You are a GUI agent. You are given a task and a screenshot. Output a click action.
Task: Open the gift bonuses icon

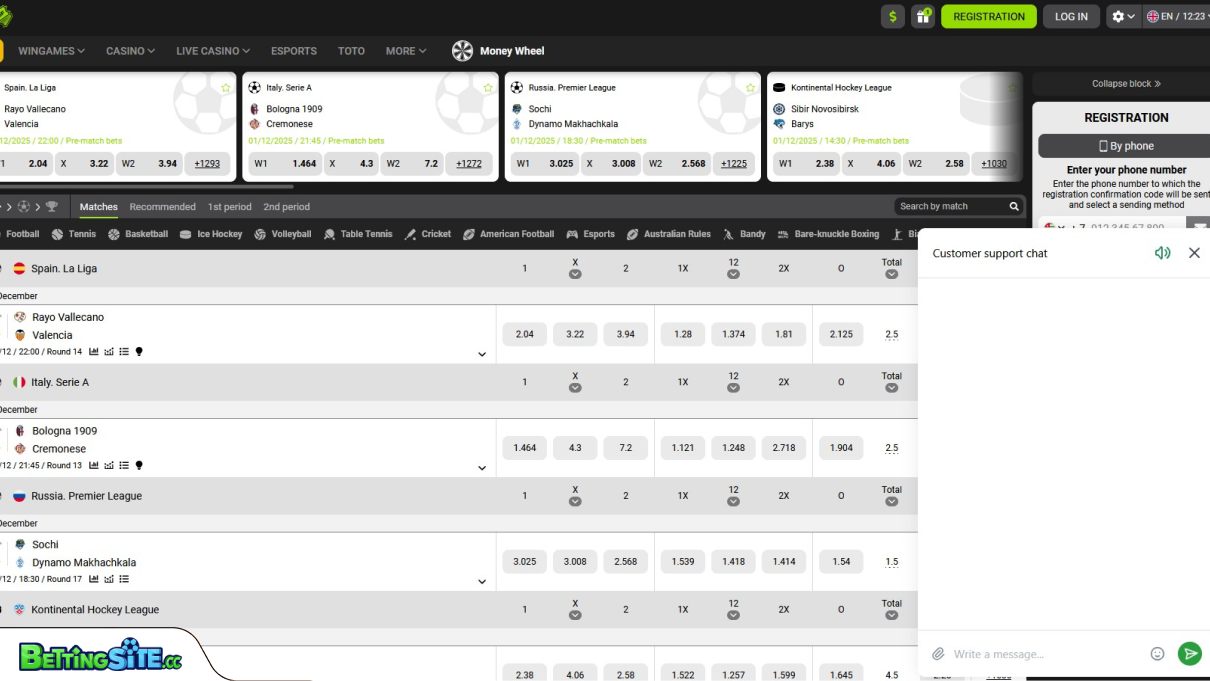923,16
